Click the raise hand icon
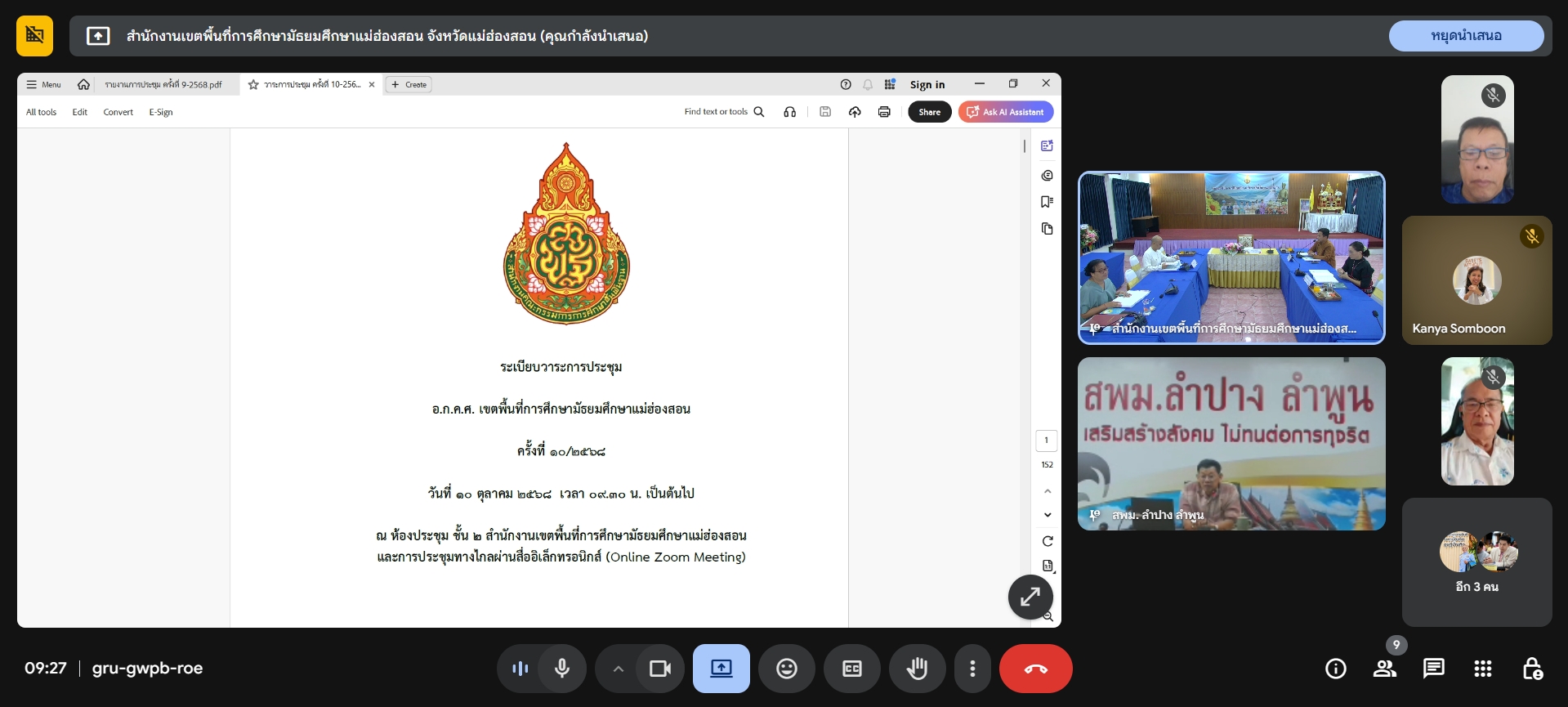Viewport: 1568px width, 707px height. [917, 669]
